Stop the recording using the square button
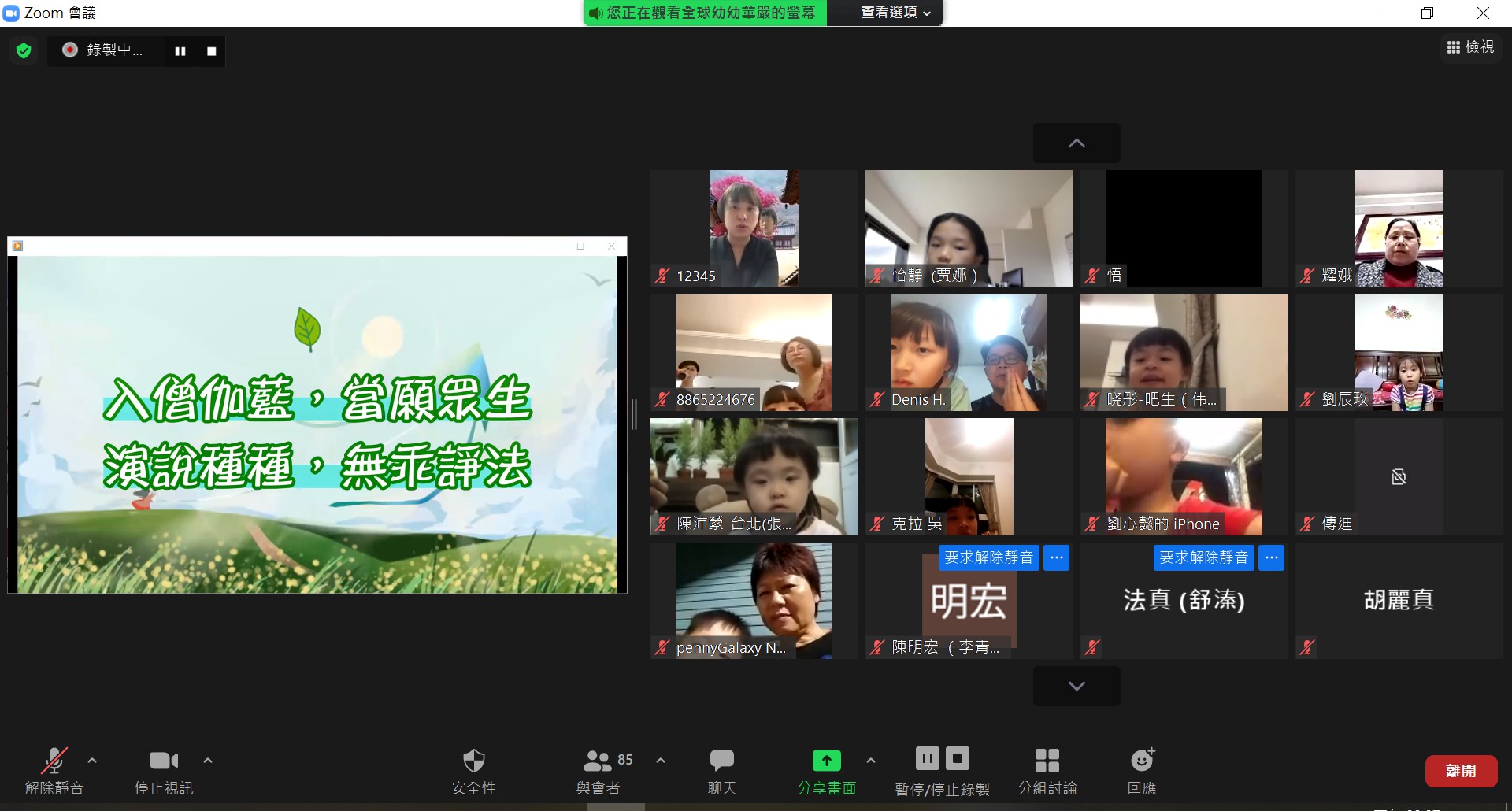Image resolution: width=1512 pixels, height=811 pixels. point(211,51)
